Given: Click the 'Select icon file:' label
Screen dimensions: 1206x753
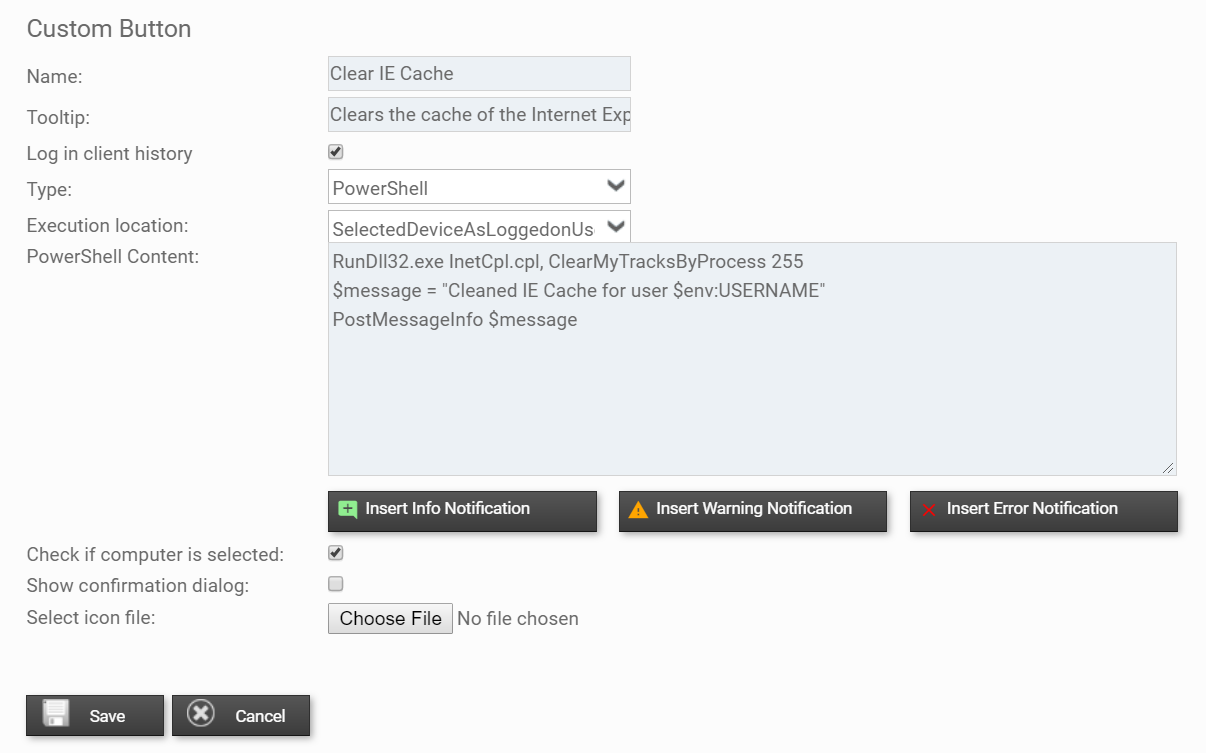Looking at the screenshot, I should coord(91,617).
